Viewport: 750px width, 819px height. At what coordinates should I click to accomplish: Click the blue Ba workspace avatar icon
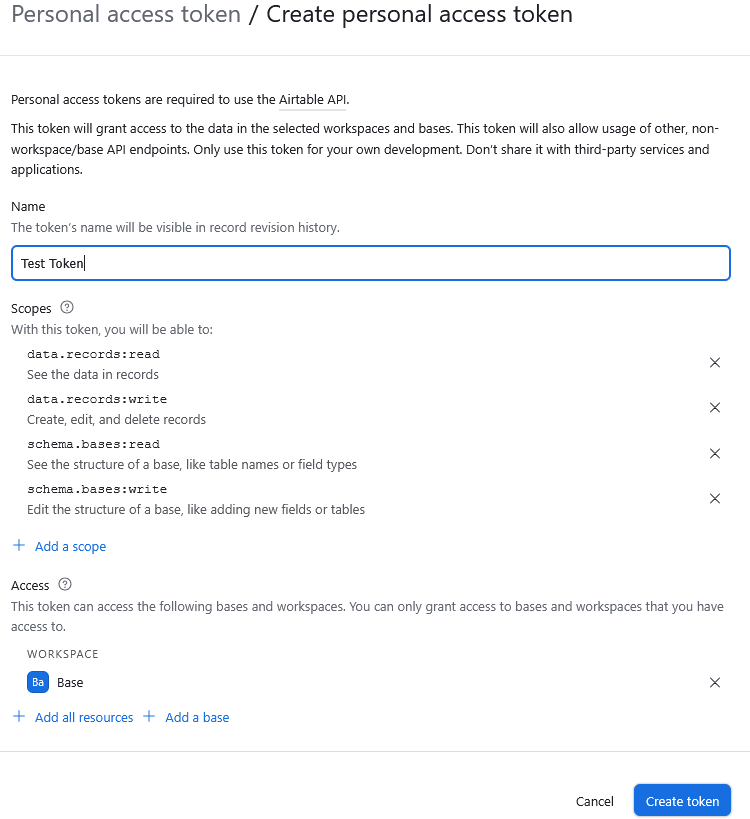(38, 681)
